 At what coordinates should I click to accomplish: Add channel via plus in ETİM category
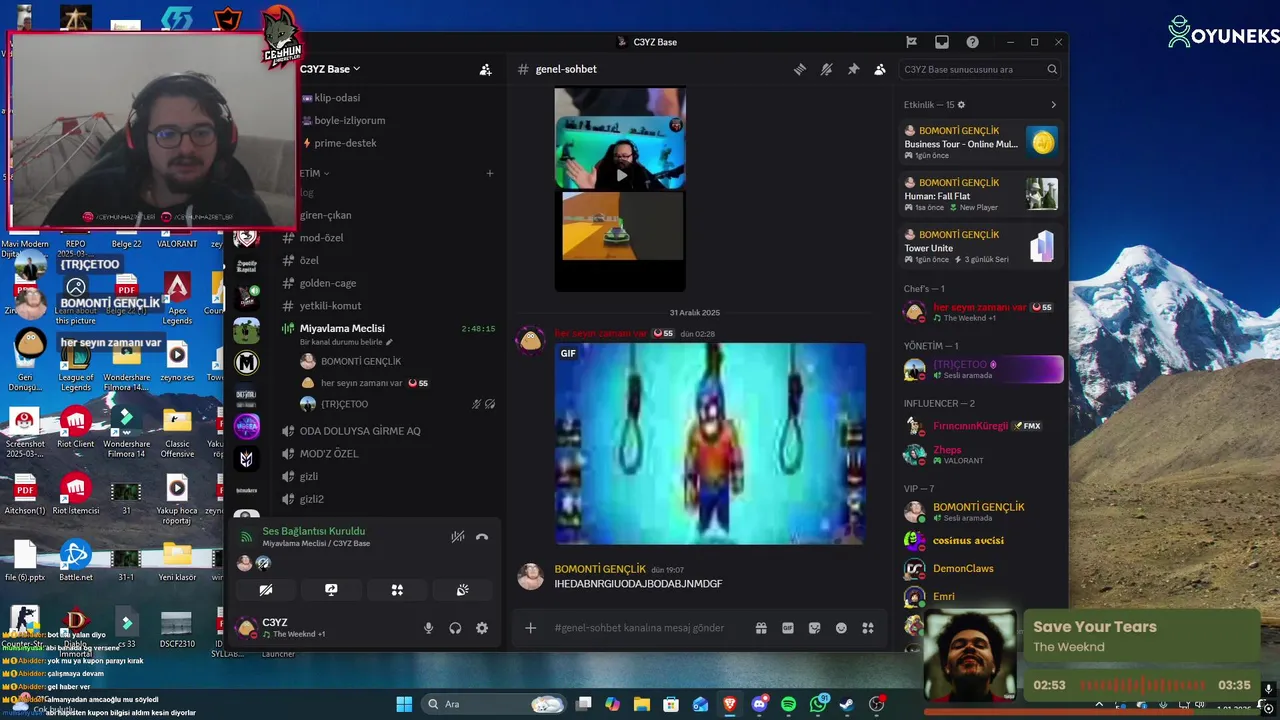(490, 173)
